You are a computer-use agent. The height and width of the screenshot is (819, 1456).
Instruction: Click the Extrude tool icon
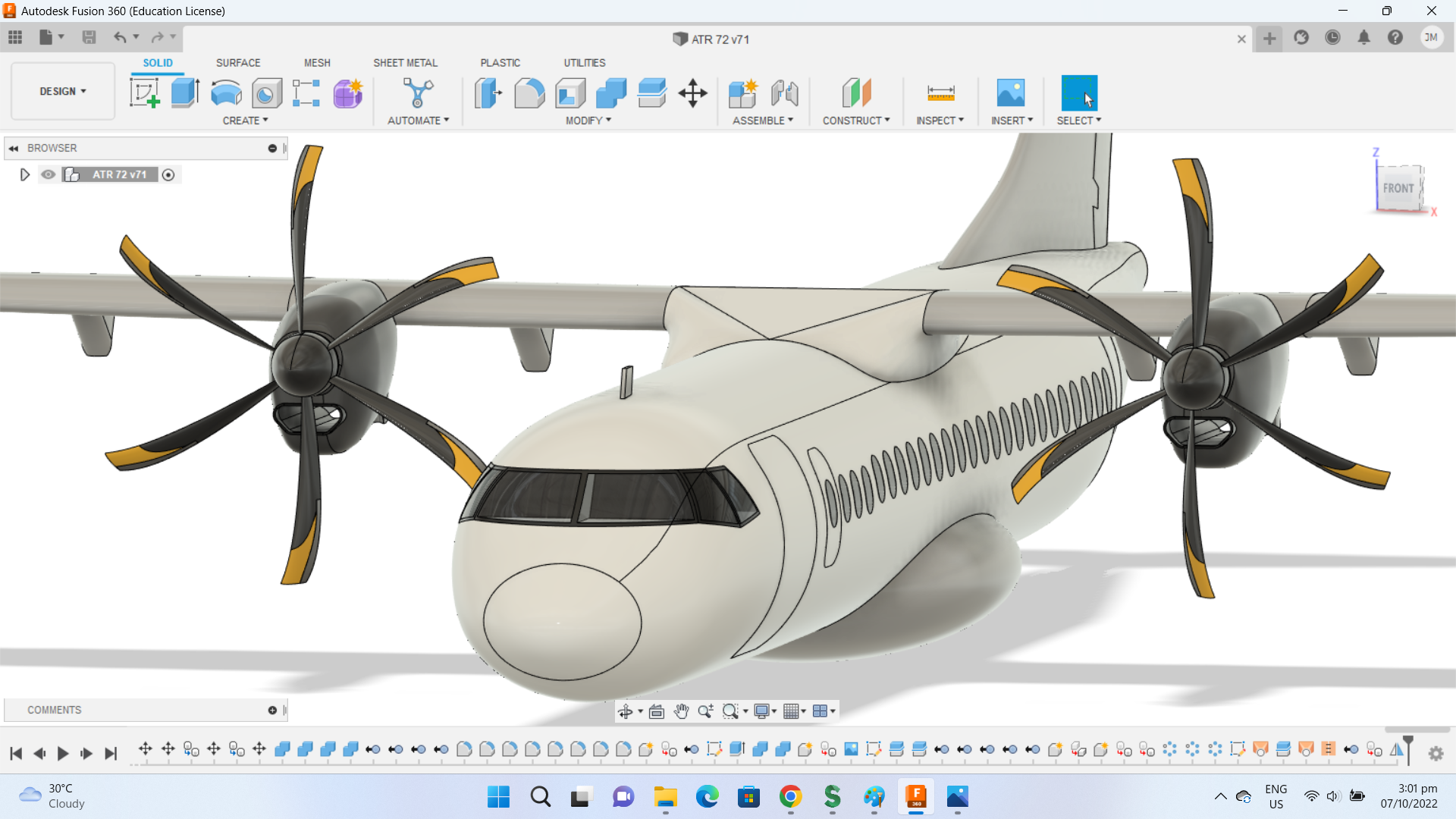185,93
